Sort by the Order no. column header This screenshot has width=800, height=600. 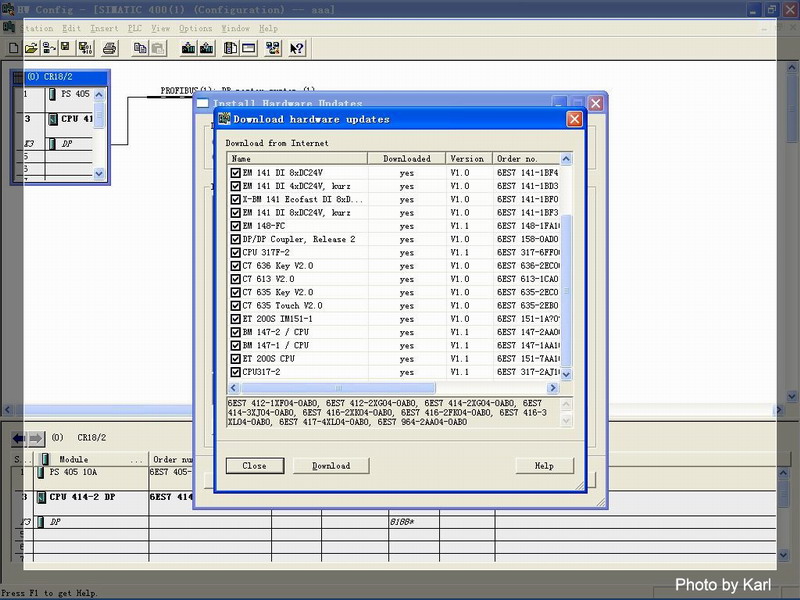click(x=527, y=159)
